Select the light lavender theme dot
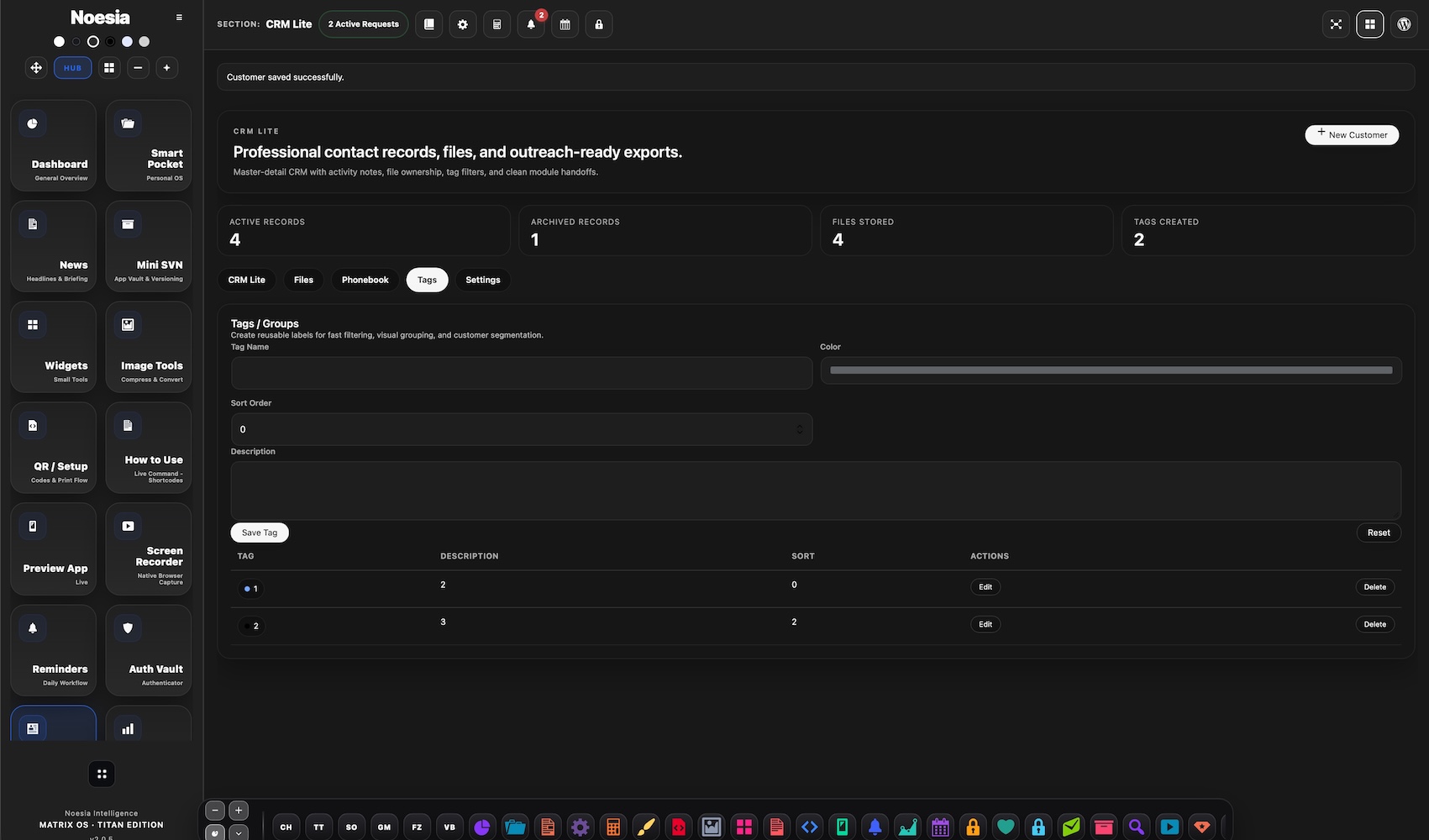 click(127, 41)
